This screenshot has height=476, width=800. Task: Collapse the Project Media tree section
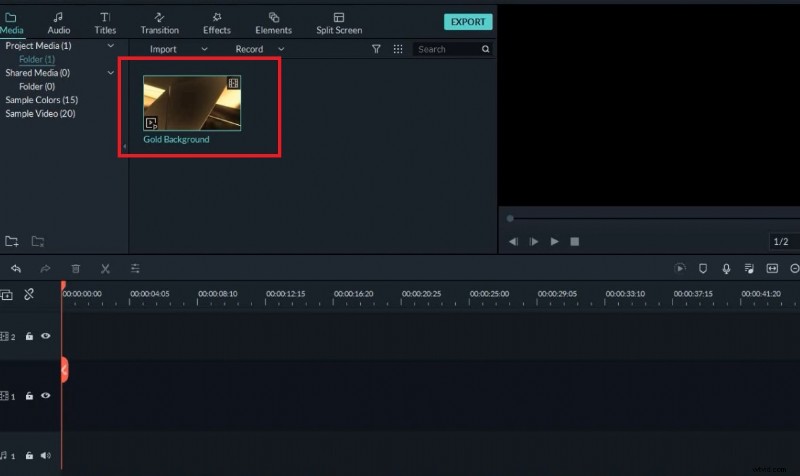pyautogui.click(x=111, y=46)
